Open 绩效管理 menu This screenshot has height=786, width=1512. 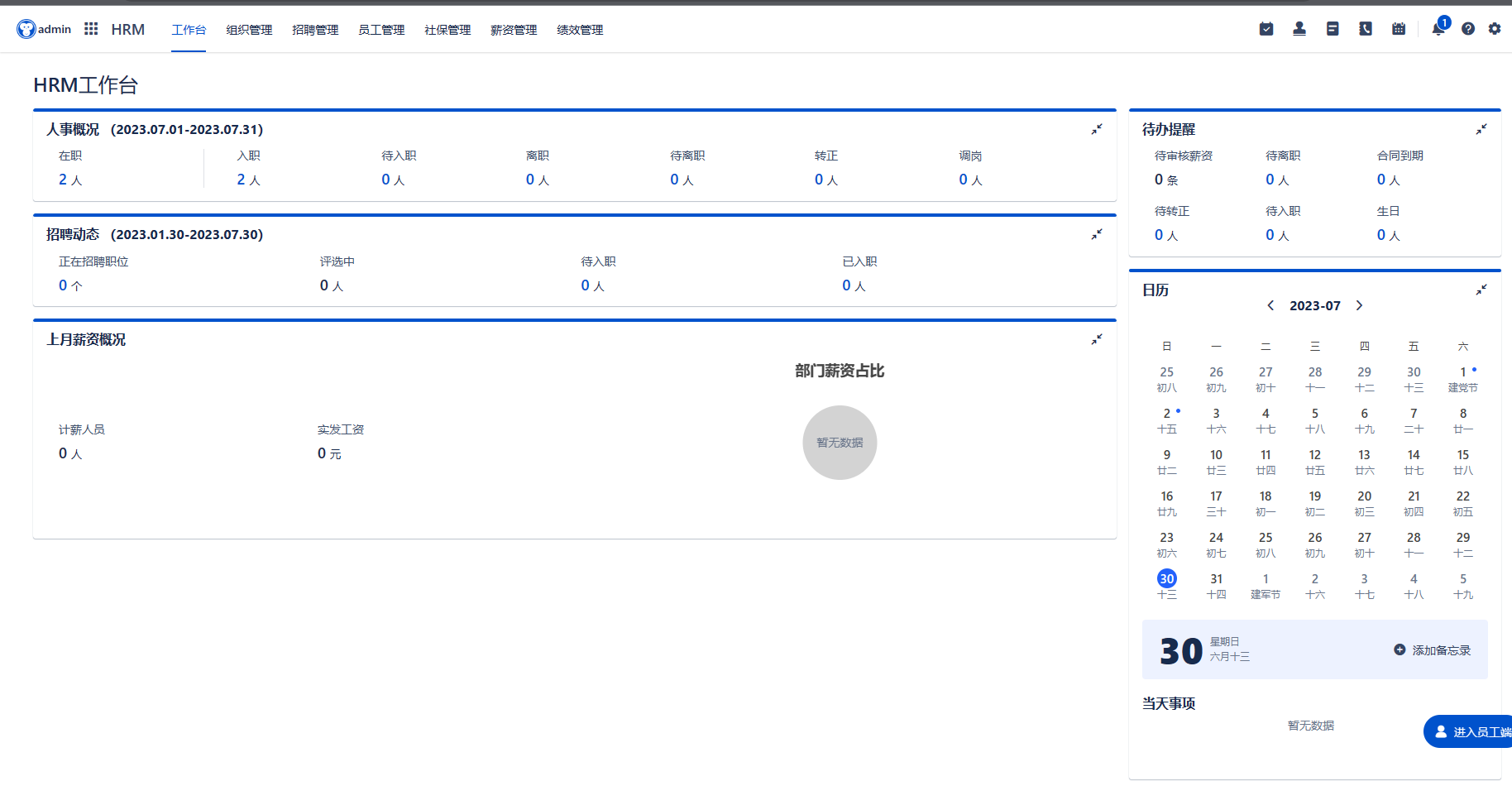click(x=580, y=30)
